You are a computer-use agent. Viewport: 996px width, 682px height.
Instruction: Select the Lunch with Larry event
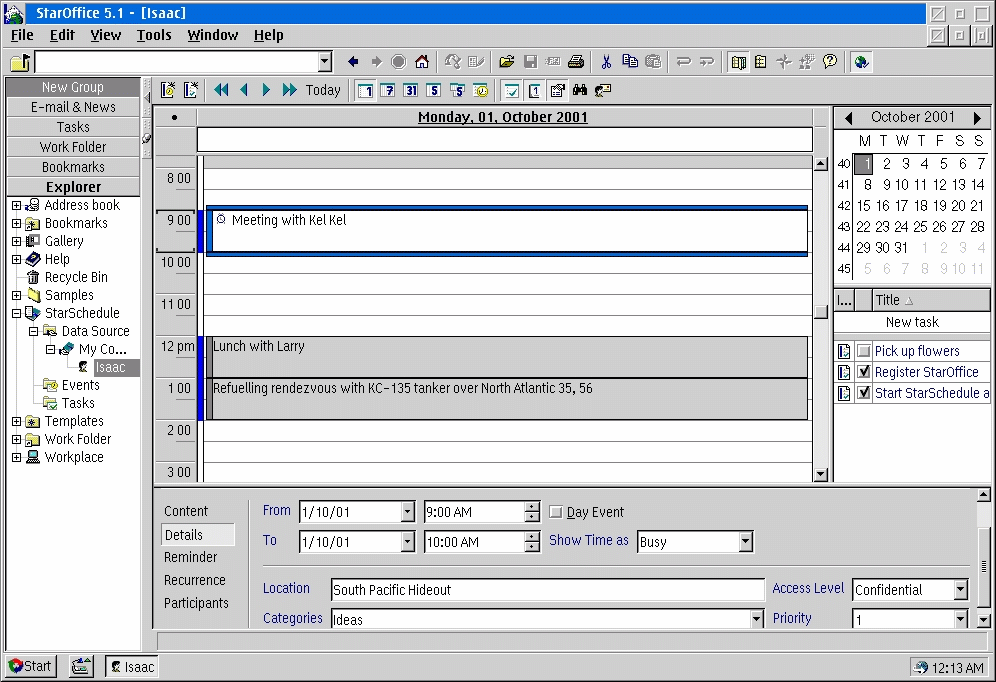pyautogui.click(x=508, y=358)
